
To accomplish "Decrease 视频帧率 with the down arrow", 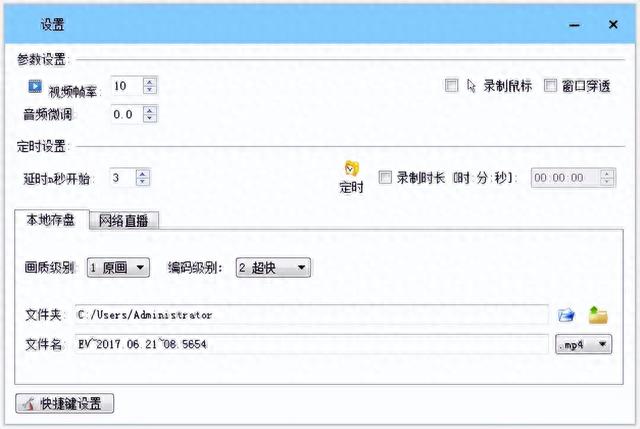I will coord(150,90).
